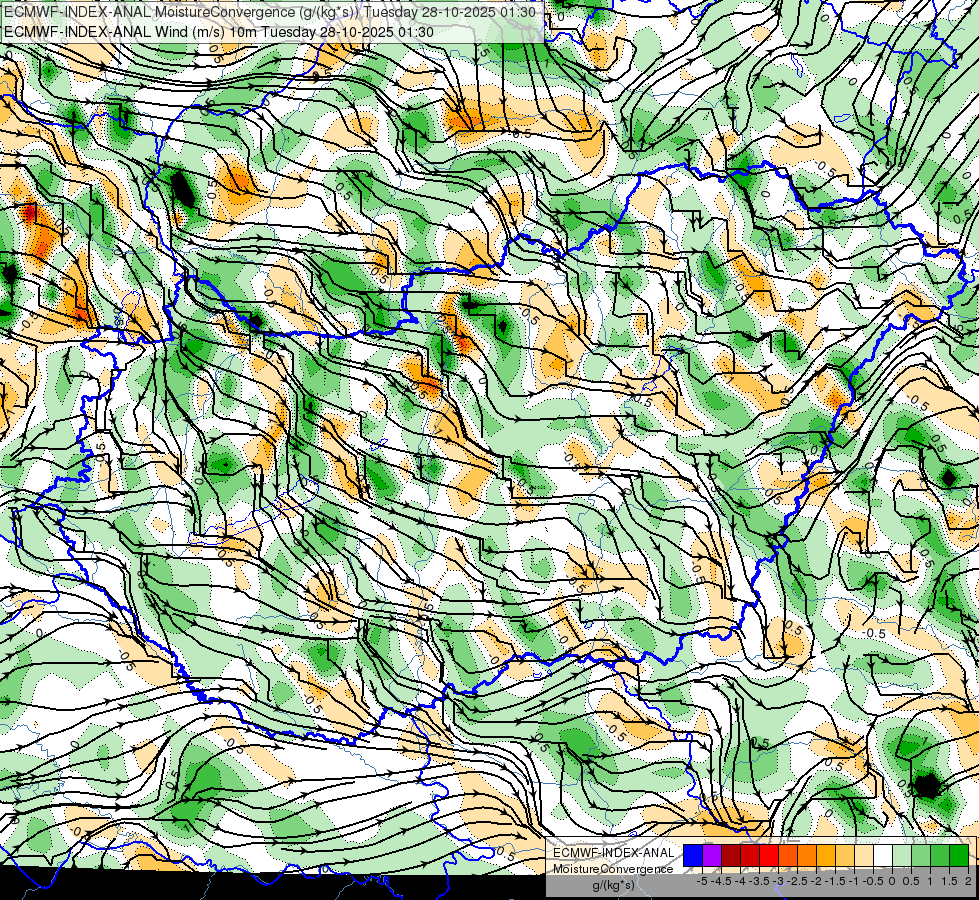Click the -3.5 tick label on the legend scale
The height and width of the screenshot is (900, 979).
tap(759, 881)
